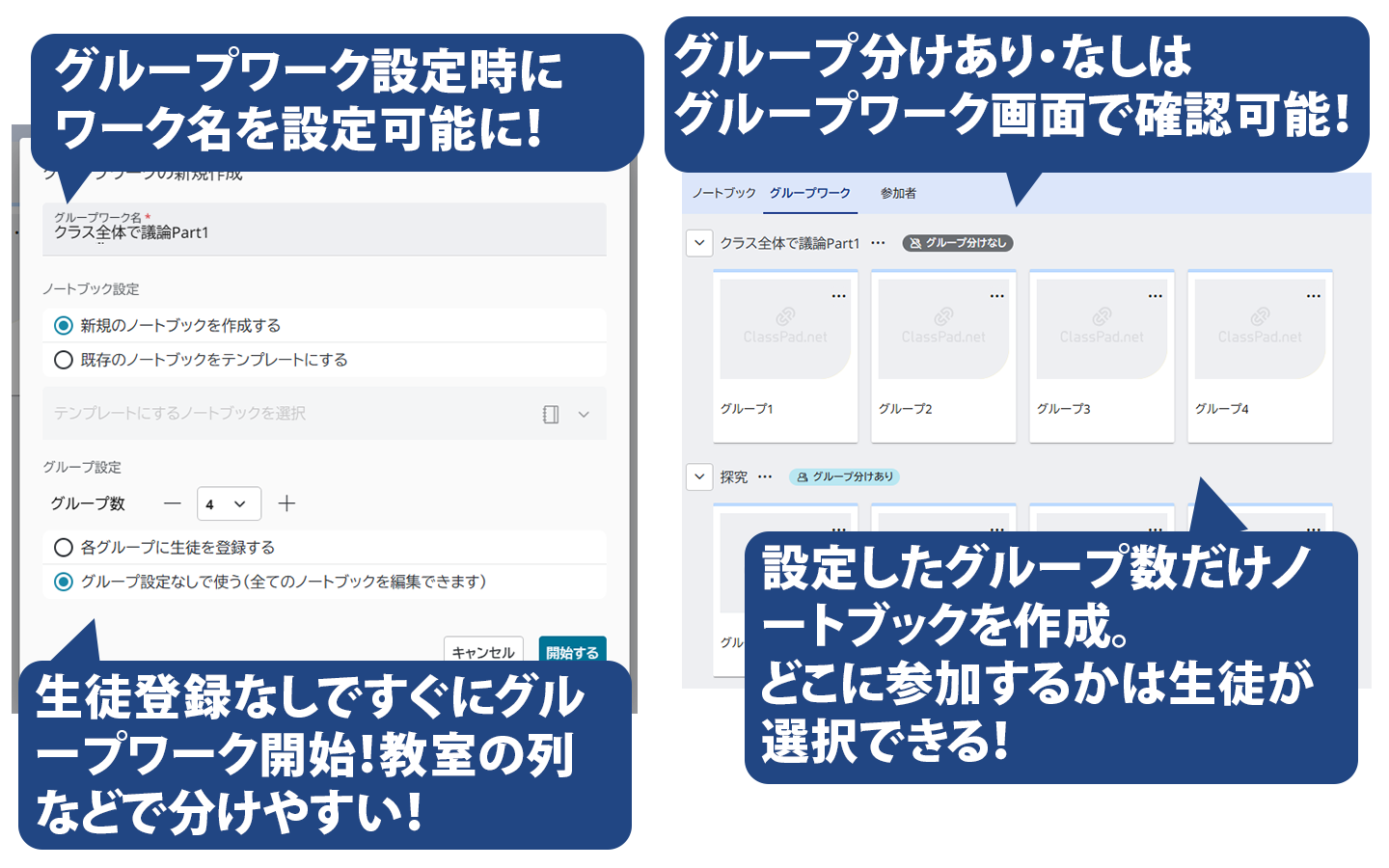
Task: Open the group count number dropdown
Action: click(230, 502)
